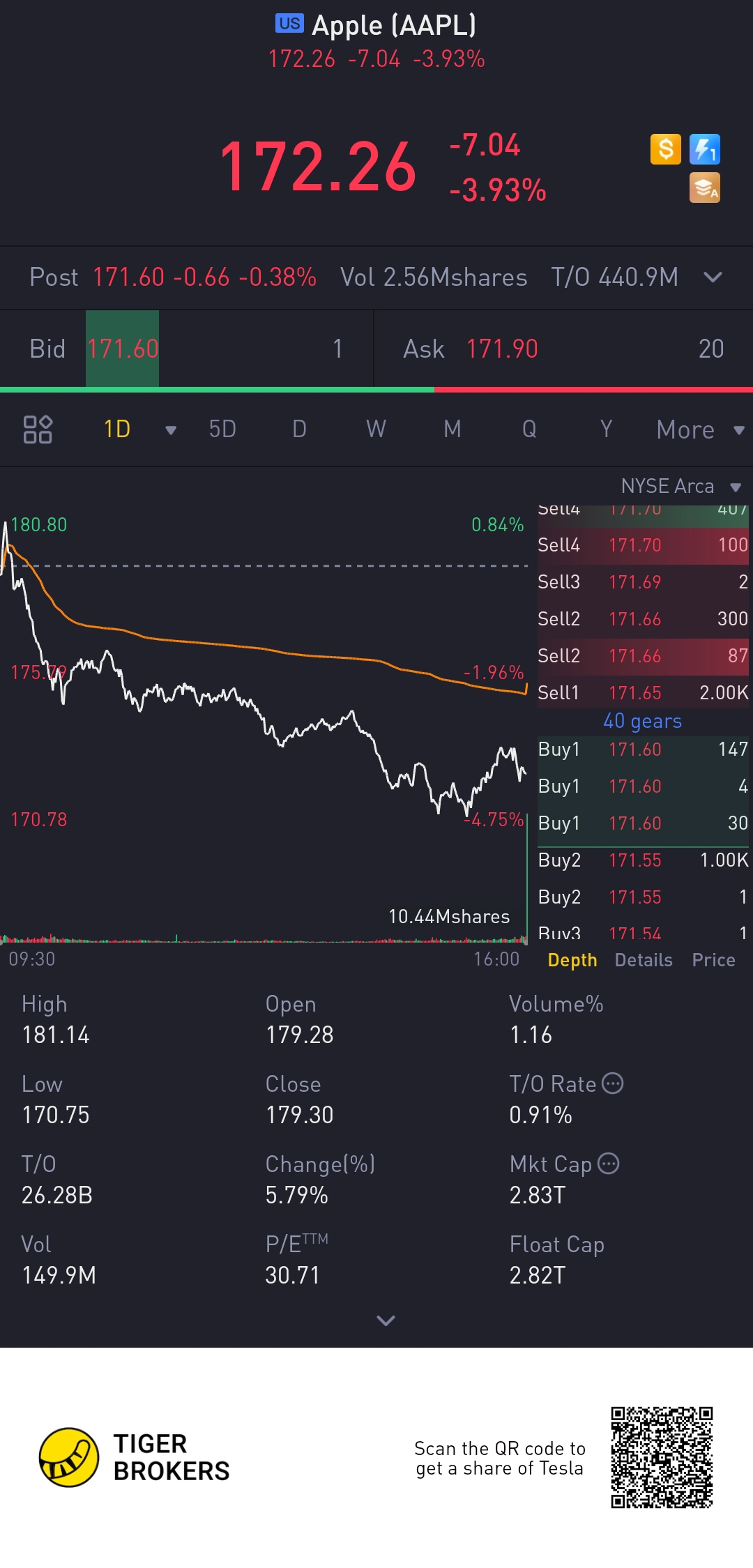Tap the Bid price 171.60

pos(123,349)
